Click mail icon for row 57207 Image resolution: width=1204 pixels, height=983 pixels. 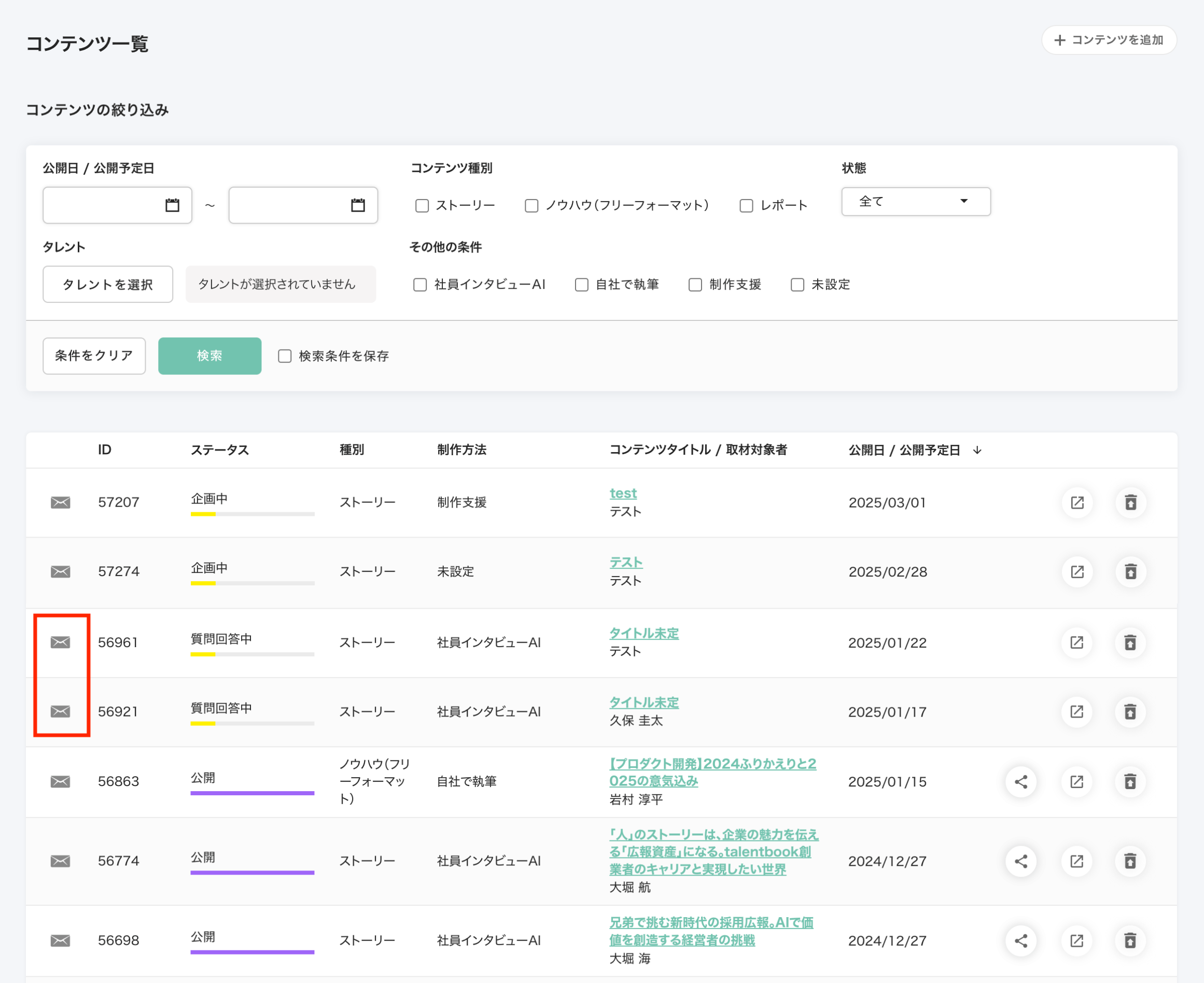click(60, 502)
